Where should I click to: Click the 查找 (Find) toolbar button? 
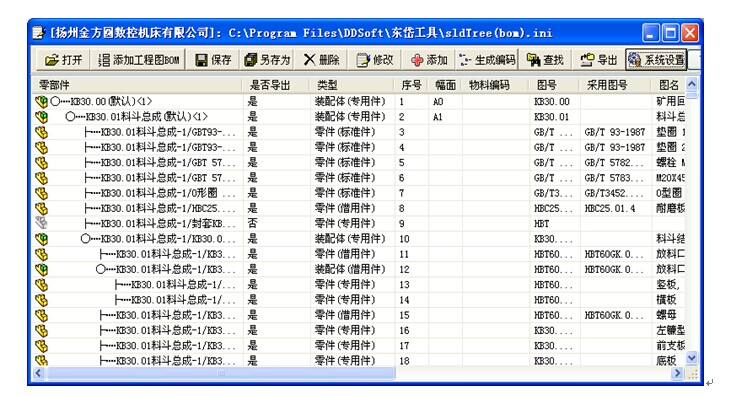point(545,60)
